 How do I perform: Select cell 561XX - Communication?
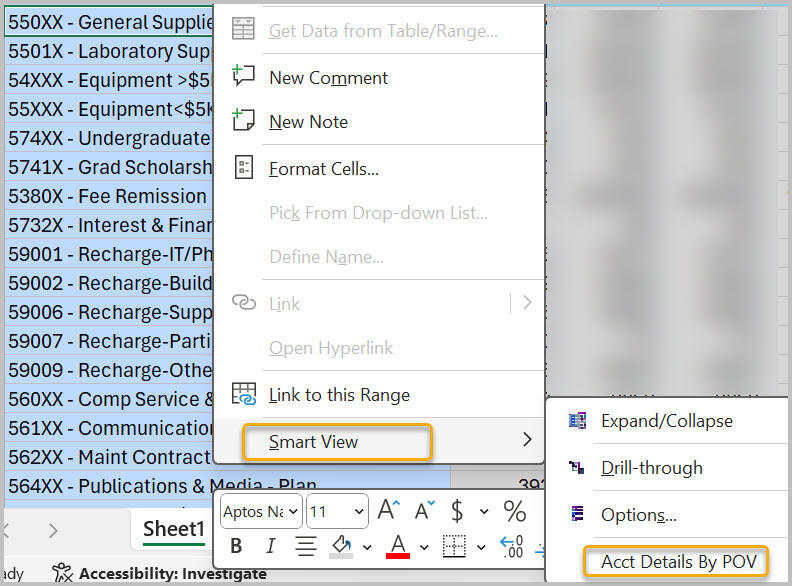click(x=109, y=428)
